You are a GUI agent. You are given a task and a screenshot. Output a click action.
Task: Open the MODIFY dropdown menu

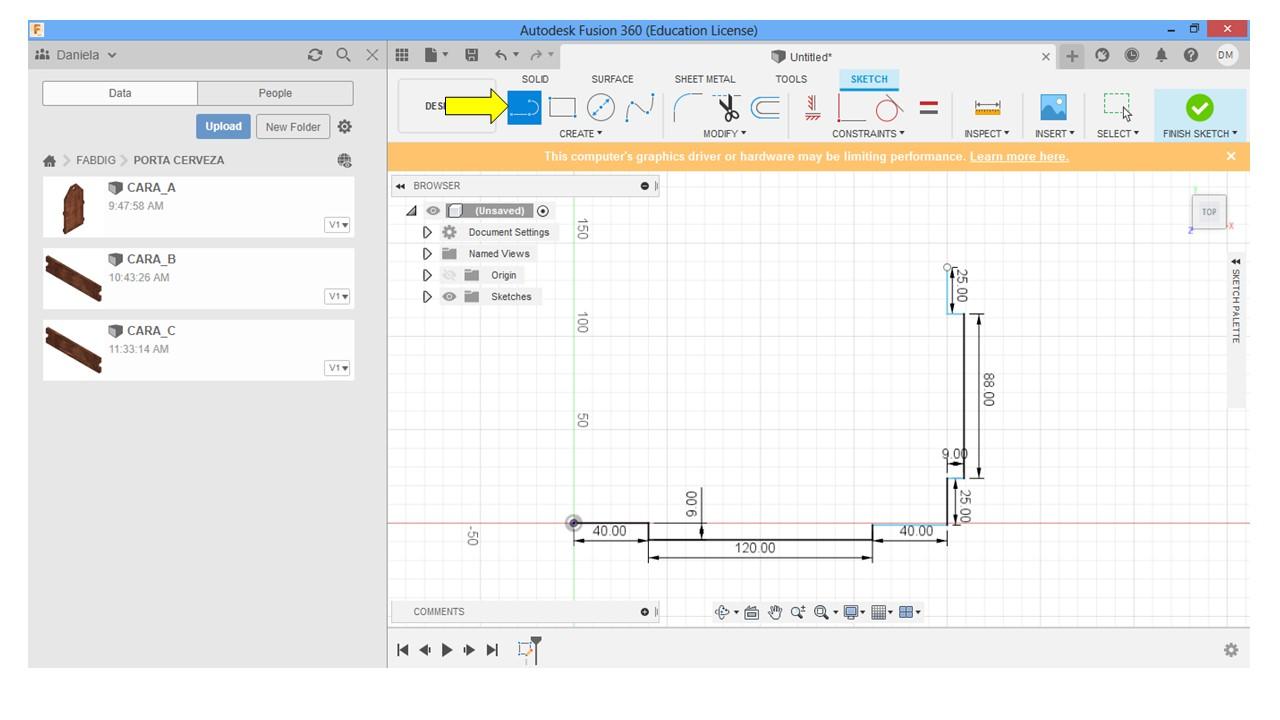(724, 134)
